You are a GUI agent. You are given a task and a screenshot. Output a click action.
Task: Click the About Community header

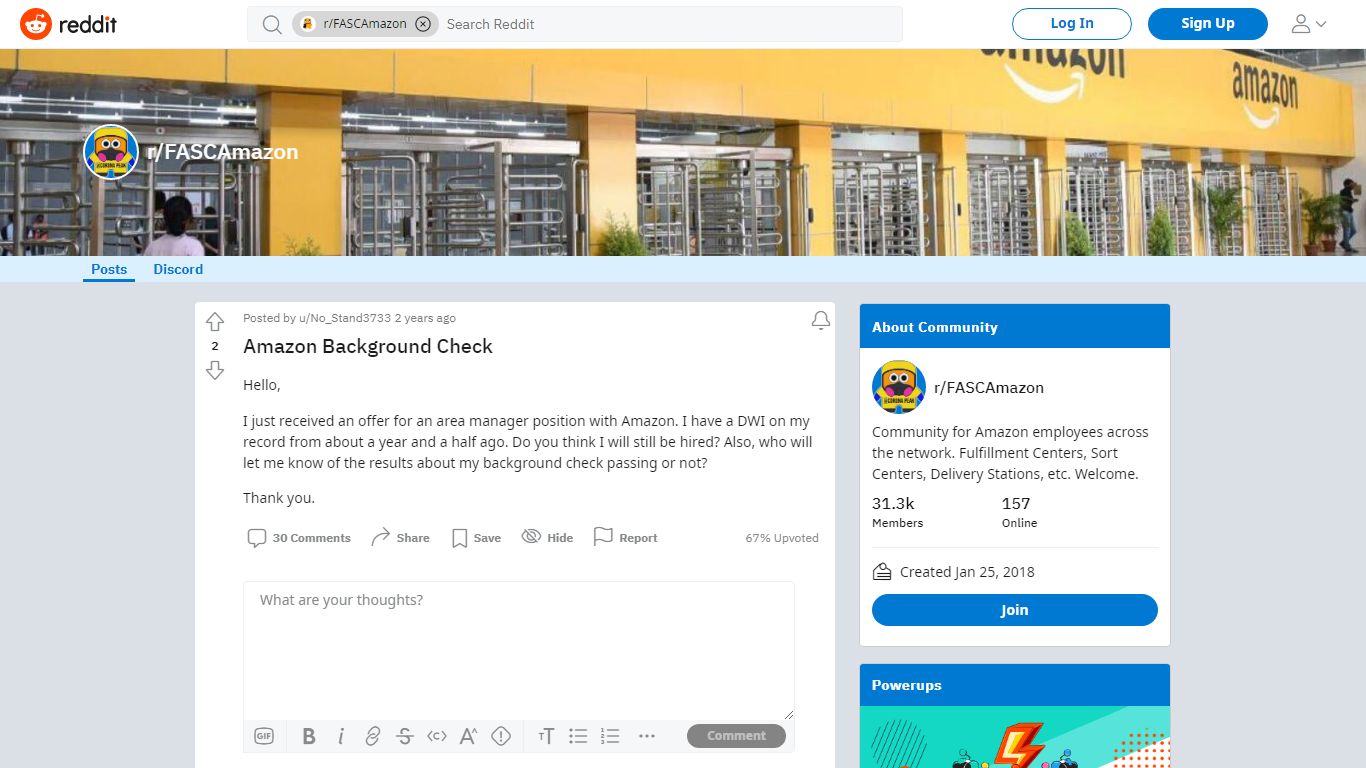pos(1015,327)
